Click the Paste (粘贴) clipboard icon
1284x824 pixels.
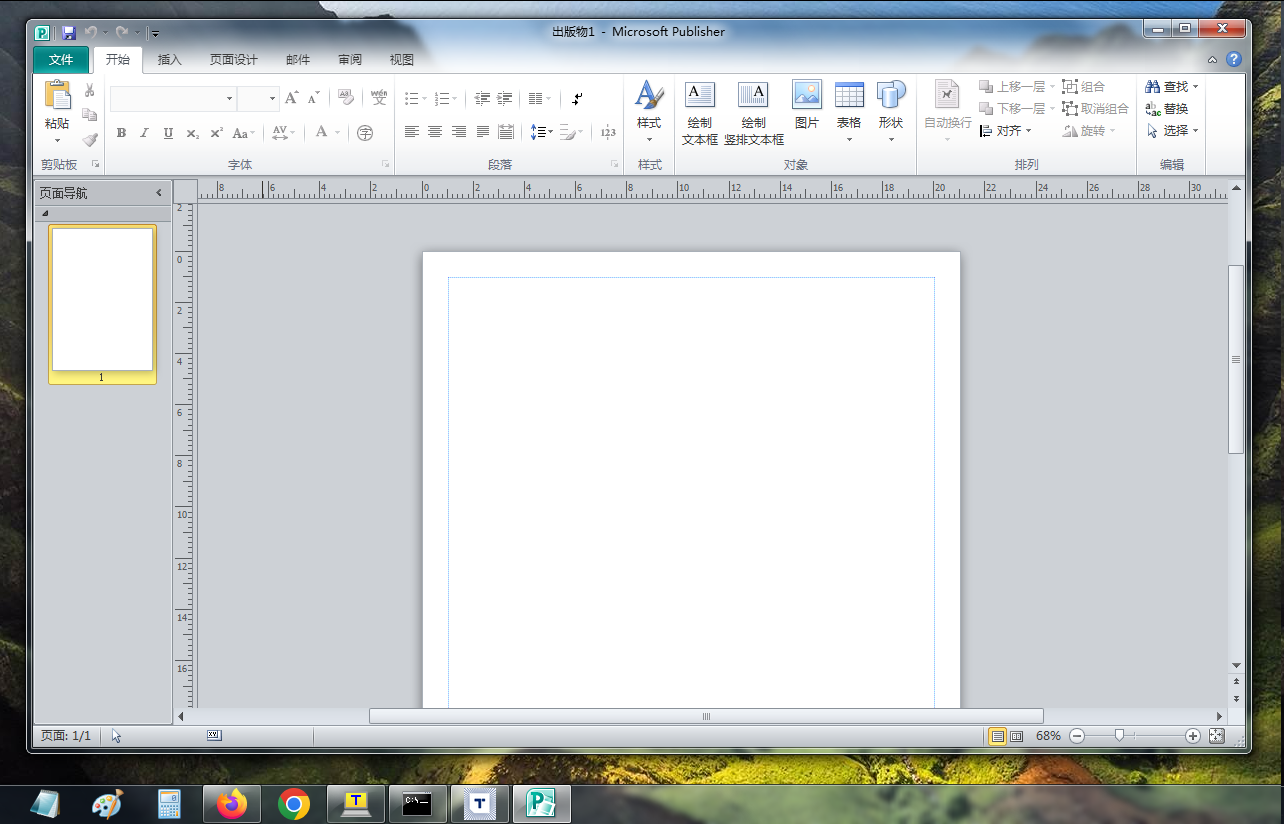[57, 97]
